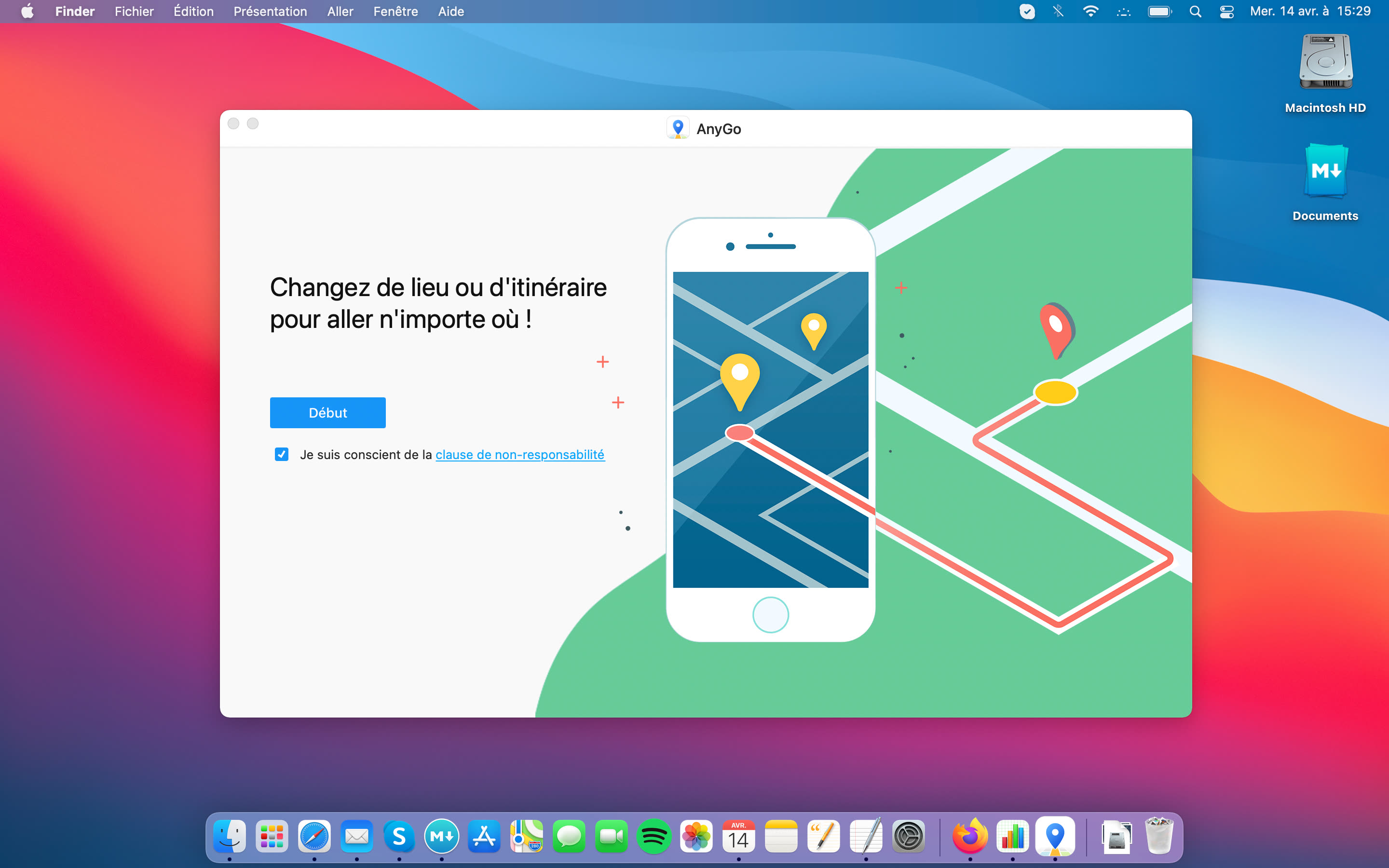The width and height of the screenshot is (1389, 868).
Task: Open Calendar from the Dock
Action: tap(739, 837)
